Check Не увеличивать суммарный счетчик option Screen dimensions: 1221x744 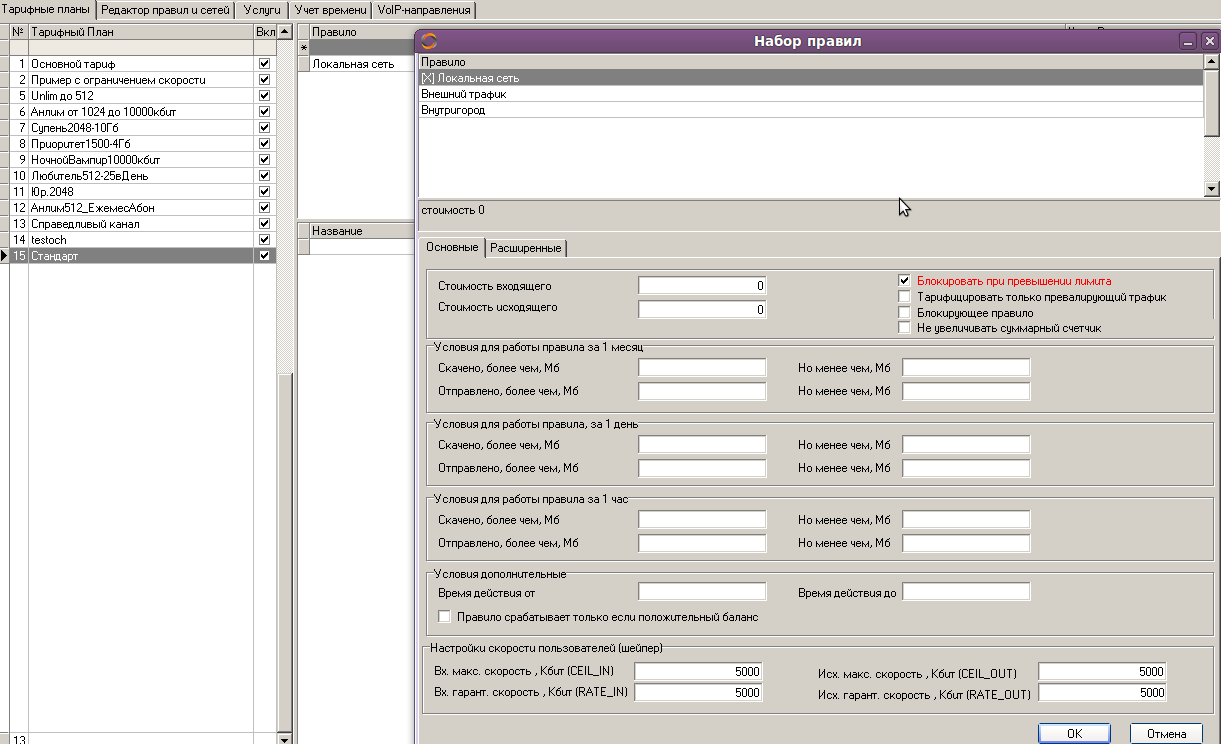pyautogui.click(x=905, y=328)
